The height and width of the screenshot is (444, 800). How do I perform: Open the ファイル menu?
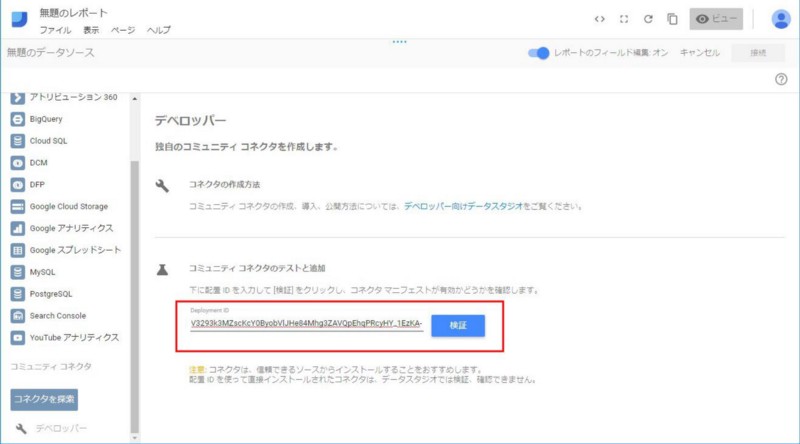point(56,30)
